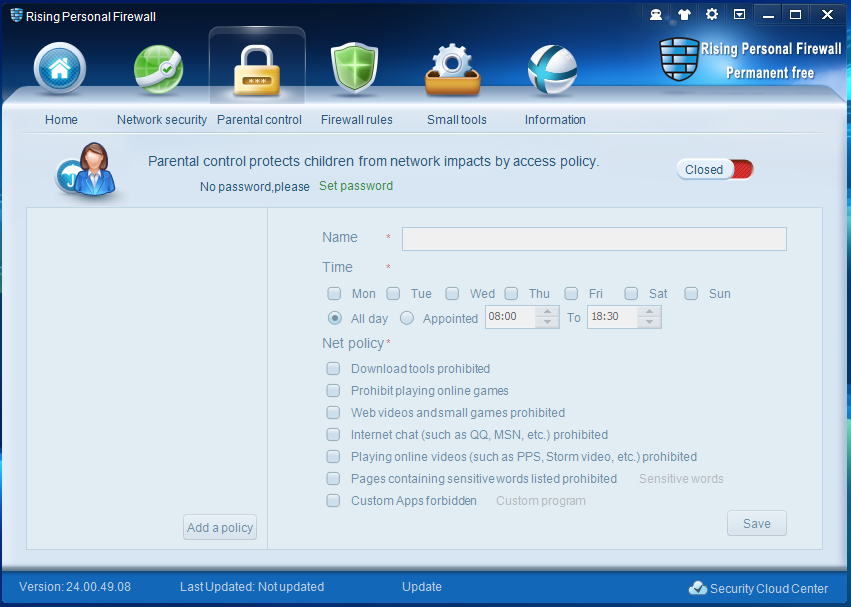
Task: Click the Last Updated: Not updated text
Action: pyautogui.click(x=252, y=587)
